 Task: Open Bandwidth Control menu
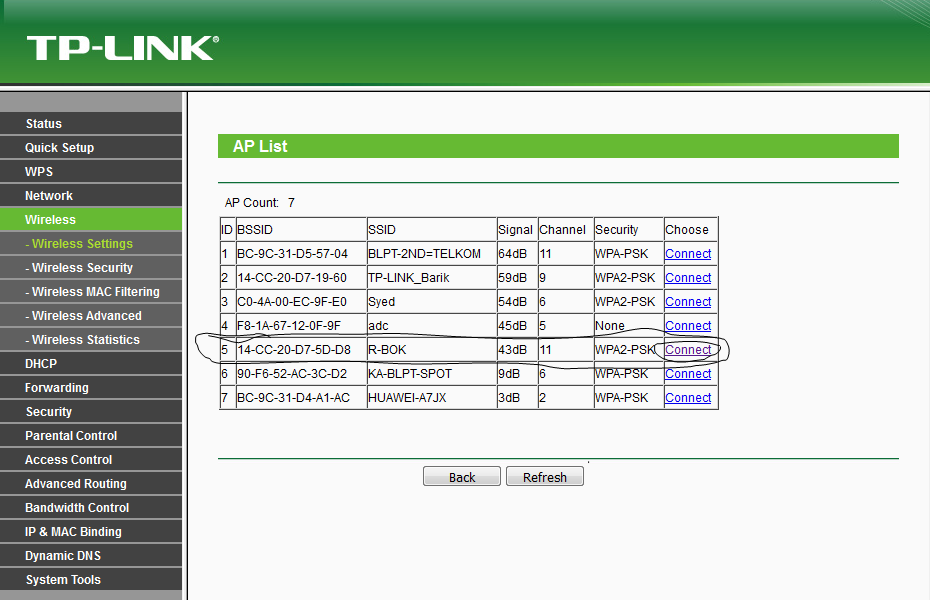91,508
